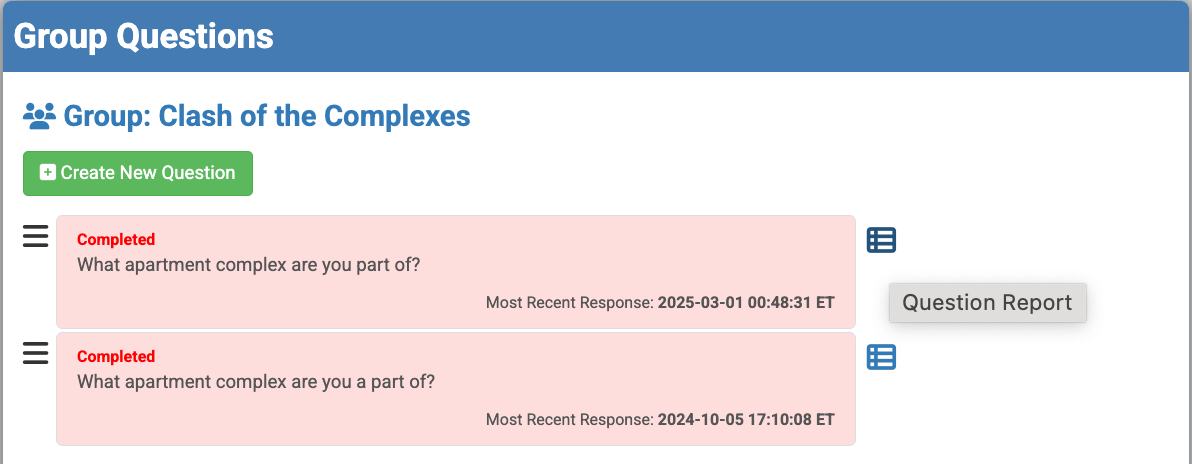Click the 'Most Recent Response' label in first card
1192x464 pixels.
(x=569, y=302)
